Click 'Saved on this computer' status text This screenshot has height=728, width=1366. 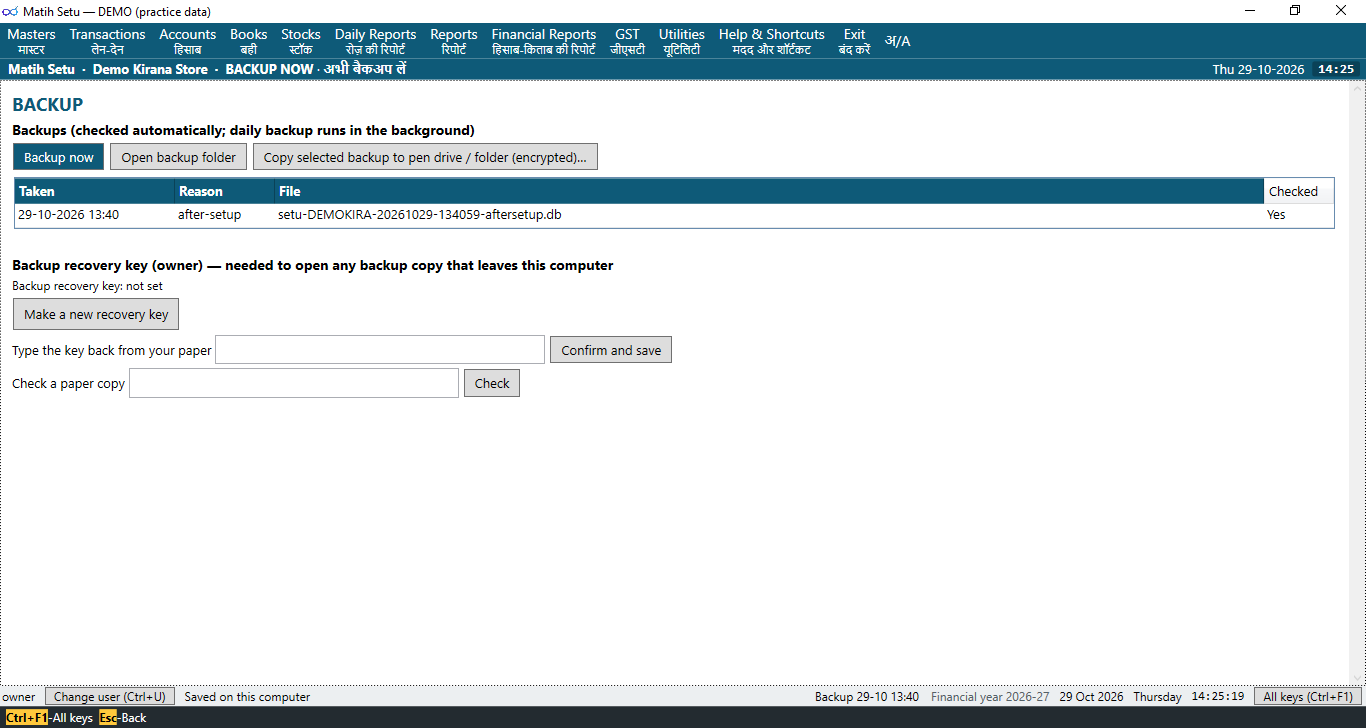click(x=247, y=697)
